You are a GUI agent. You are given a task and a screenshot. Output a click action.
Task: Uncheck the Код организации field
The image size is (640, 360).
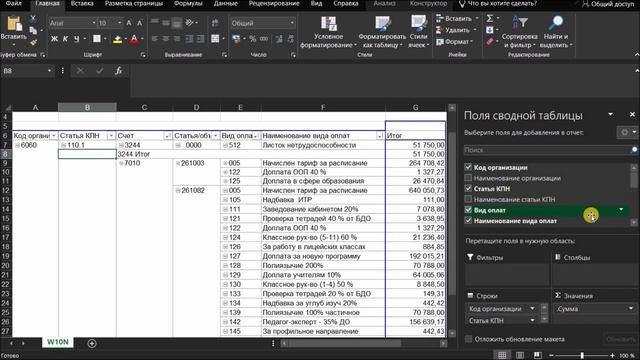click(468, 167)
